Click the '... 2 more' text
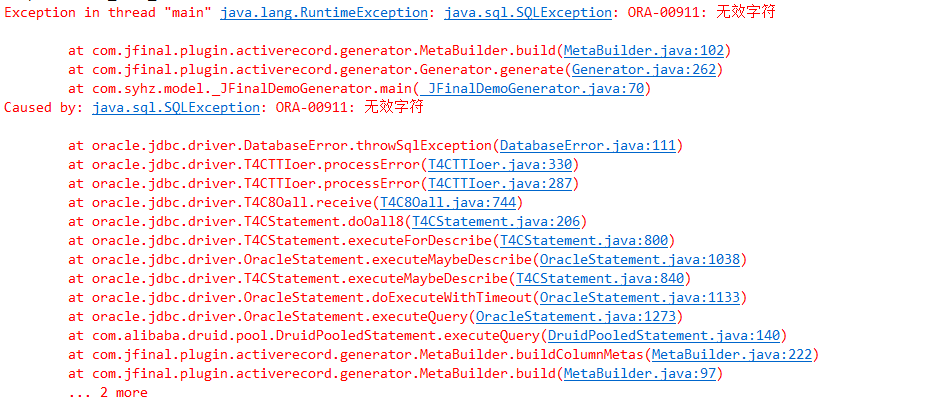Image resolution: width=936 pixels, height=412 pixels. coord(107,393)
